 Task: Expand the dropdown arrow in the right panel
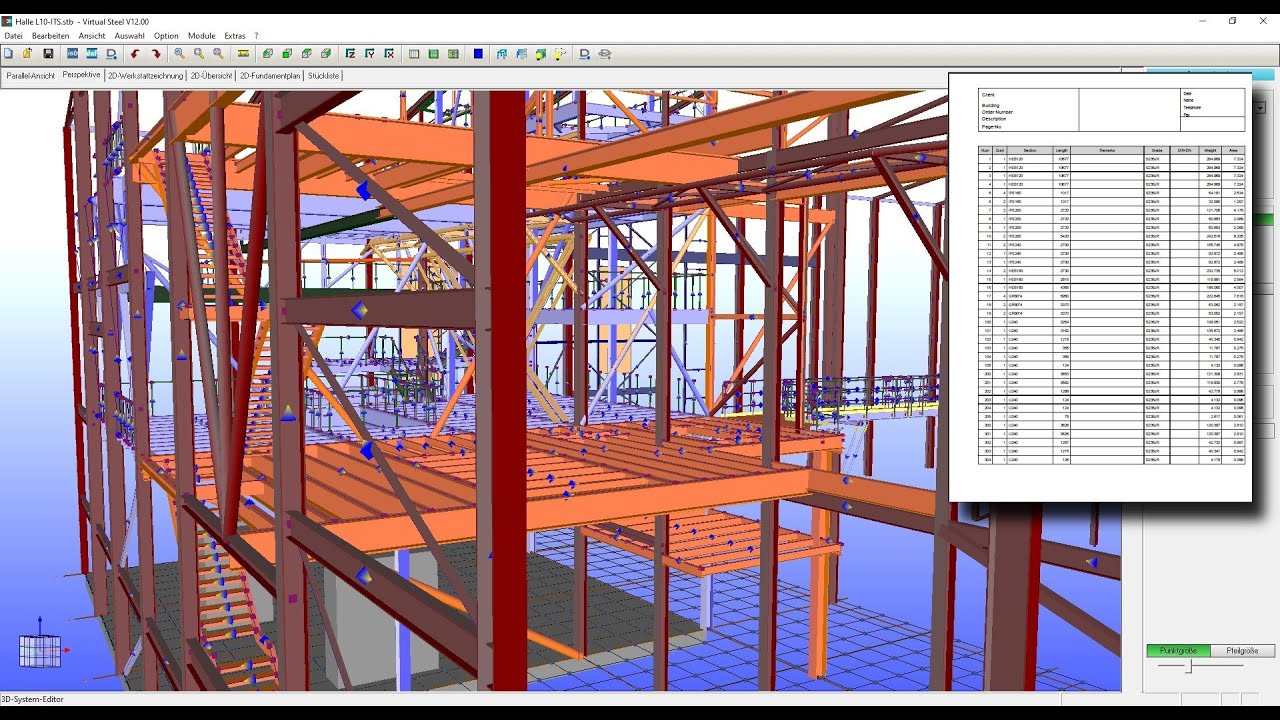click(1259, 107)
